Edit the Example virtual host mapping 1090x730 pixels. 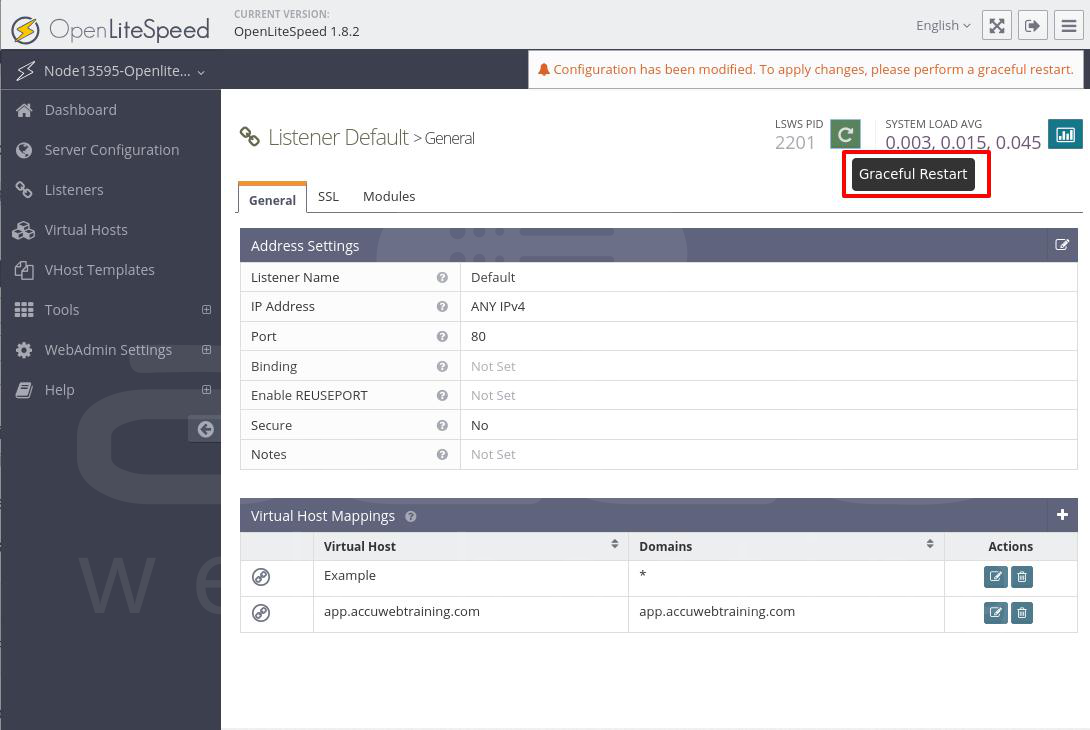[x=995, y=576]
